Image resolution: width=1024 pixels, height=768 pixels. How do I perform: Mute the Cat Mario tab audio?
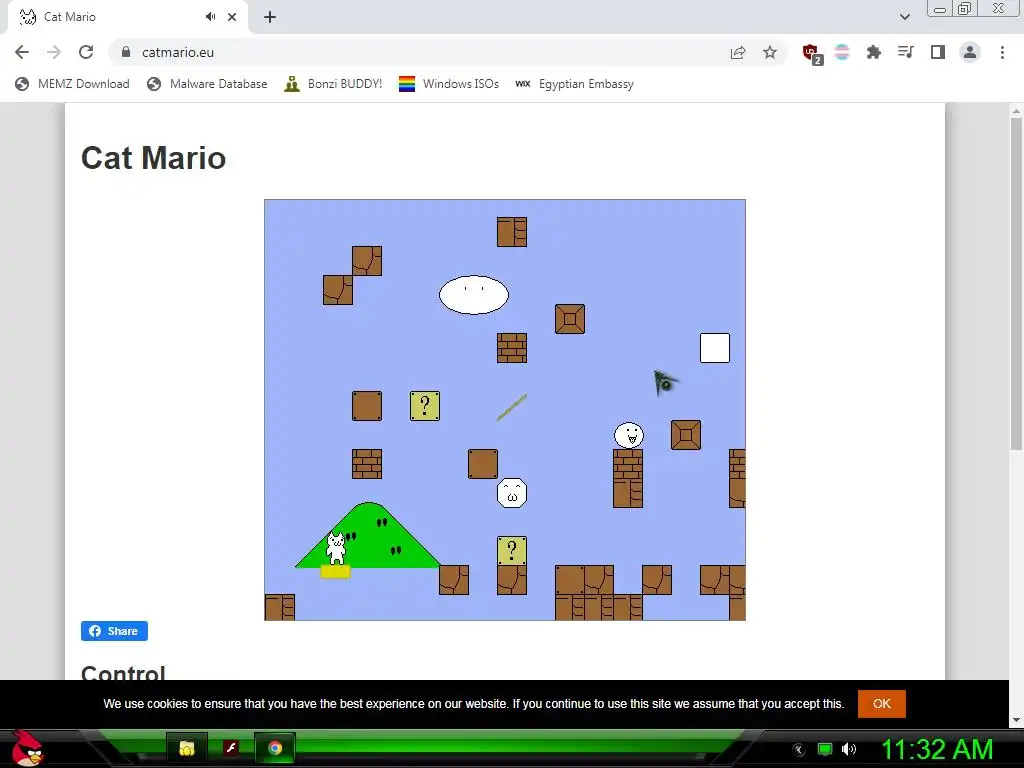[x=210, y=17]
